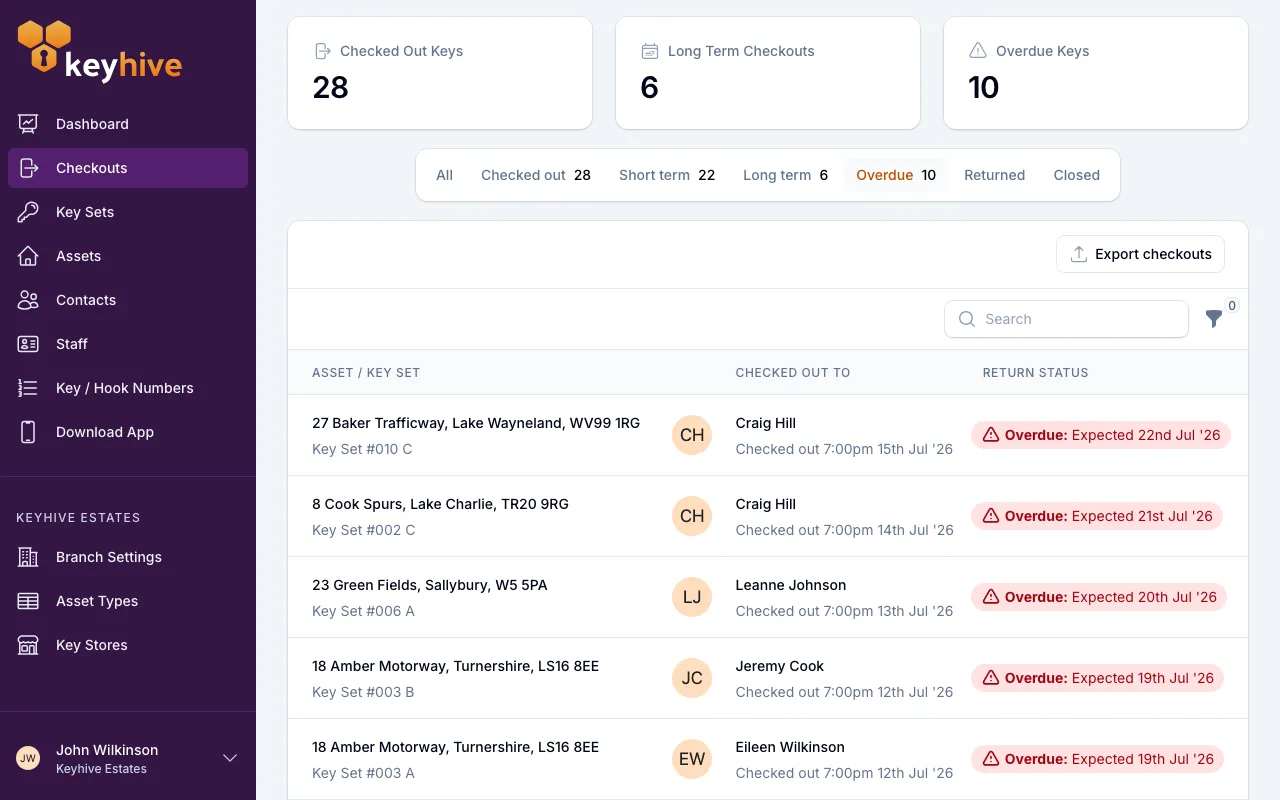The height and width of the screenshot is (800, 1280).
Task: Click the Long Term Checkouts calendar icon
Action: tap(650, 51)
